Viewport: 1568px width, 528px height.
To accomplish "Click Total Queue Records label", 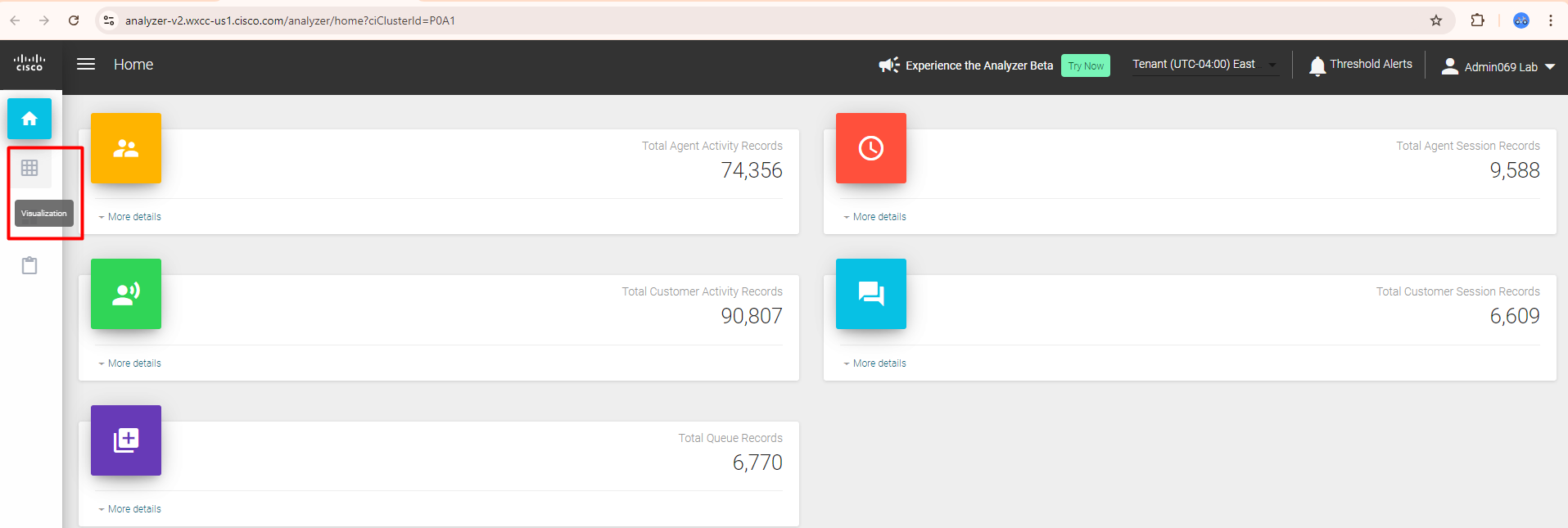I will (x=730, y=438).
